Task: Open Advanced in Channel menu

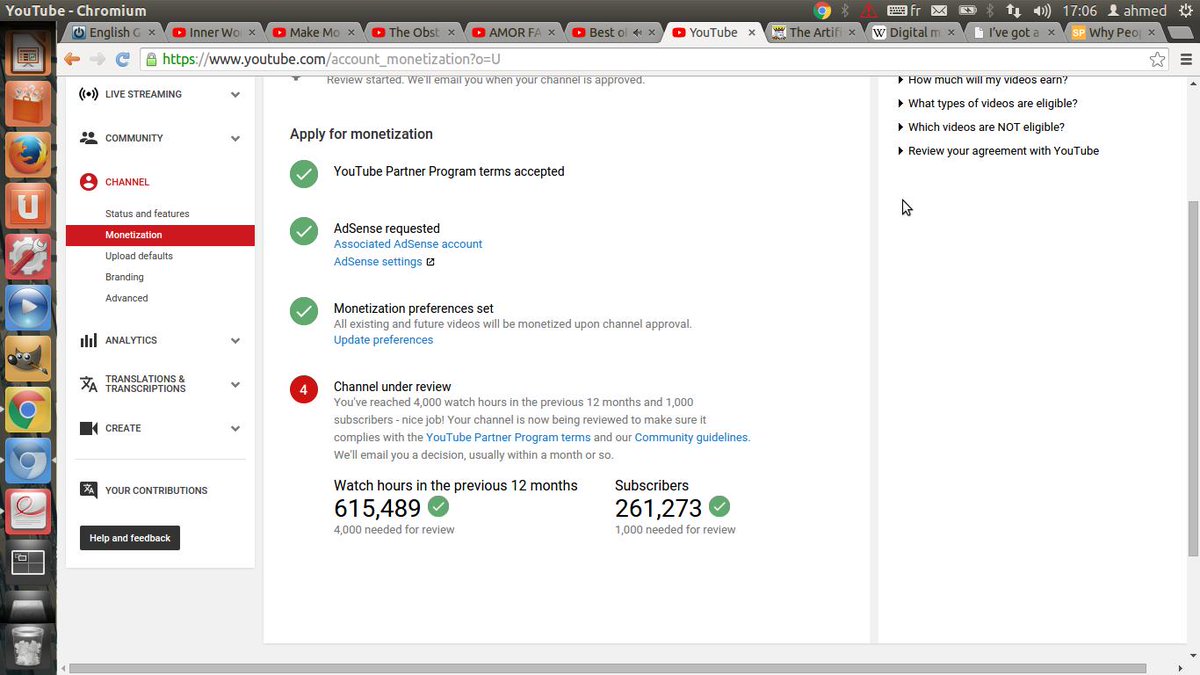Action: 126,298
